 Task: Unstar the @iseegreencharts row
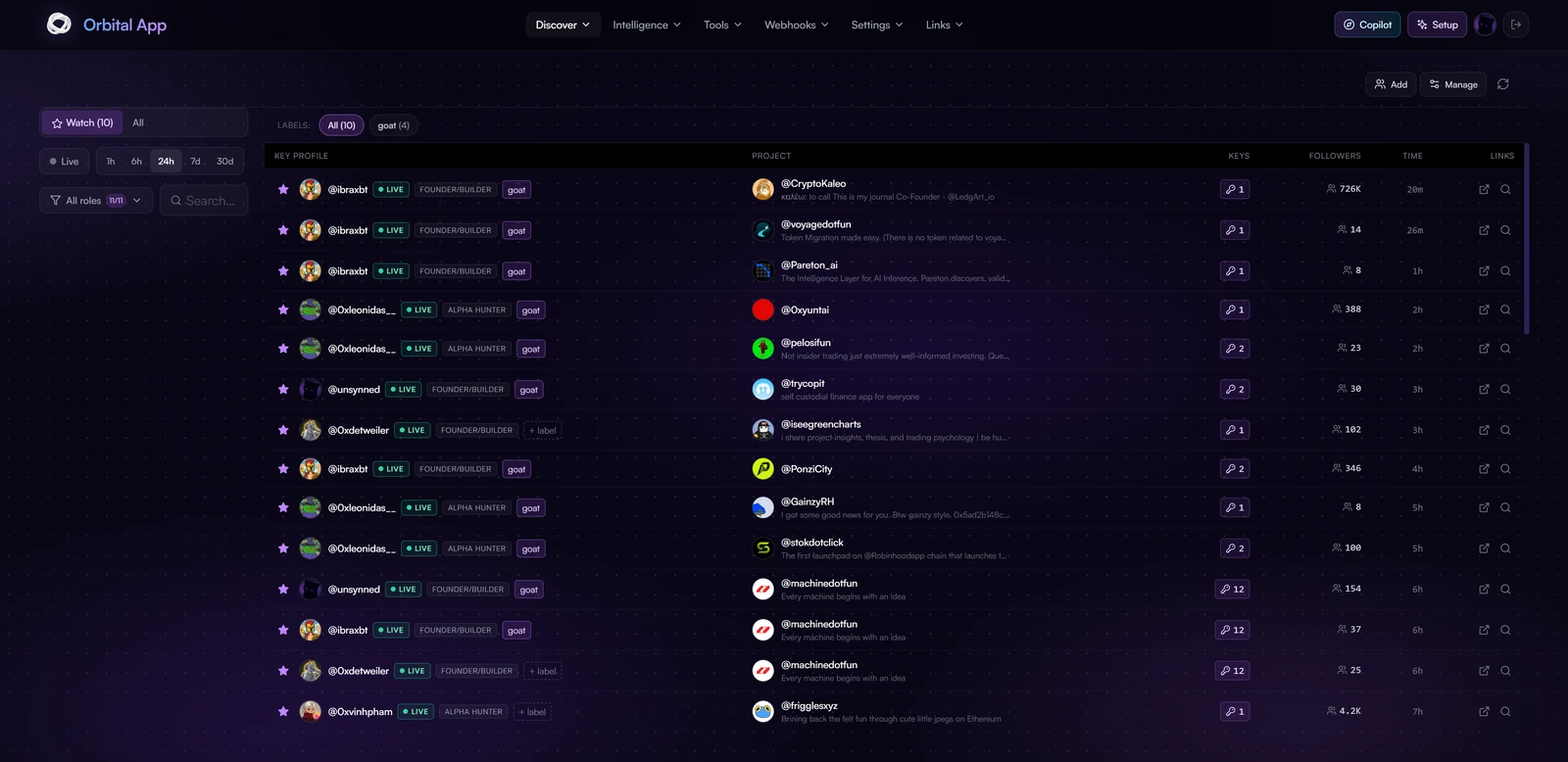pos(283,430)
